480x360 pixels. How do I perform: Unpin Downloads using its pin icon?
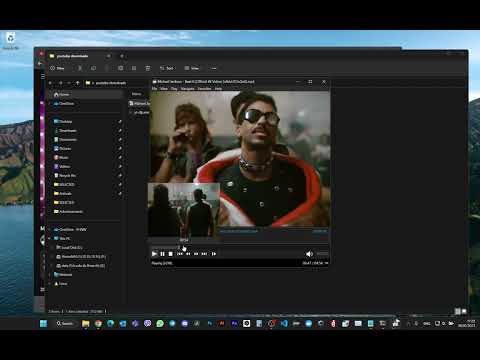click(120, 130)
